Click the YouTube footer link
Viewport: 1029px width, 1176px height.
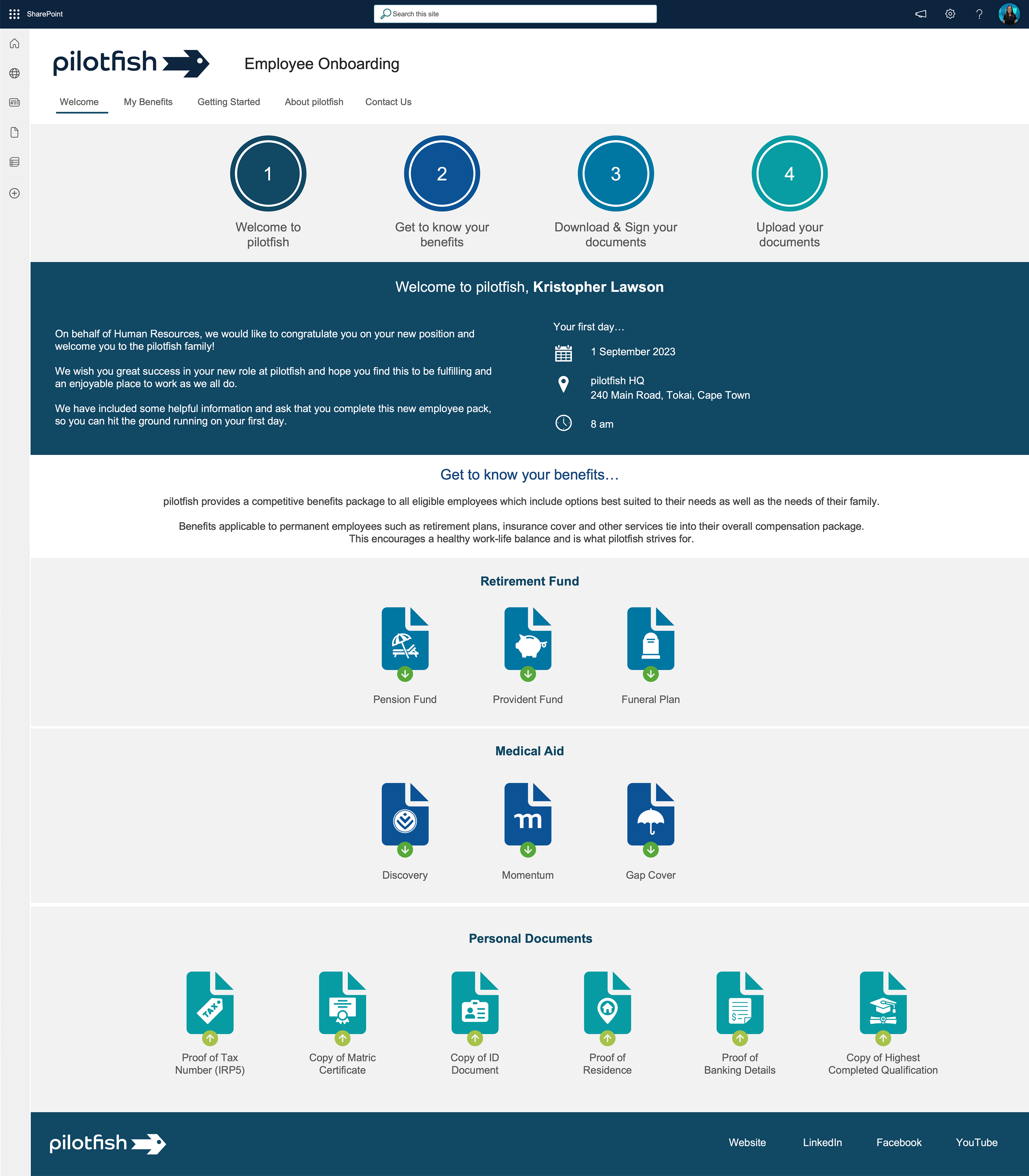coord(976,1142)
